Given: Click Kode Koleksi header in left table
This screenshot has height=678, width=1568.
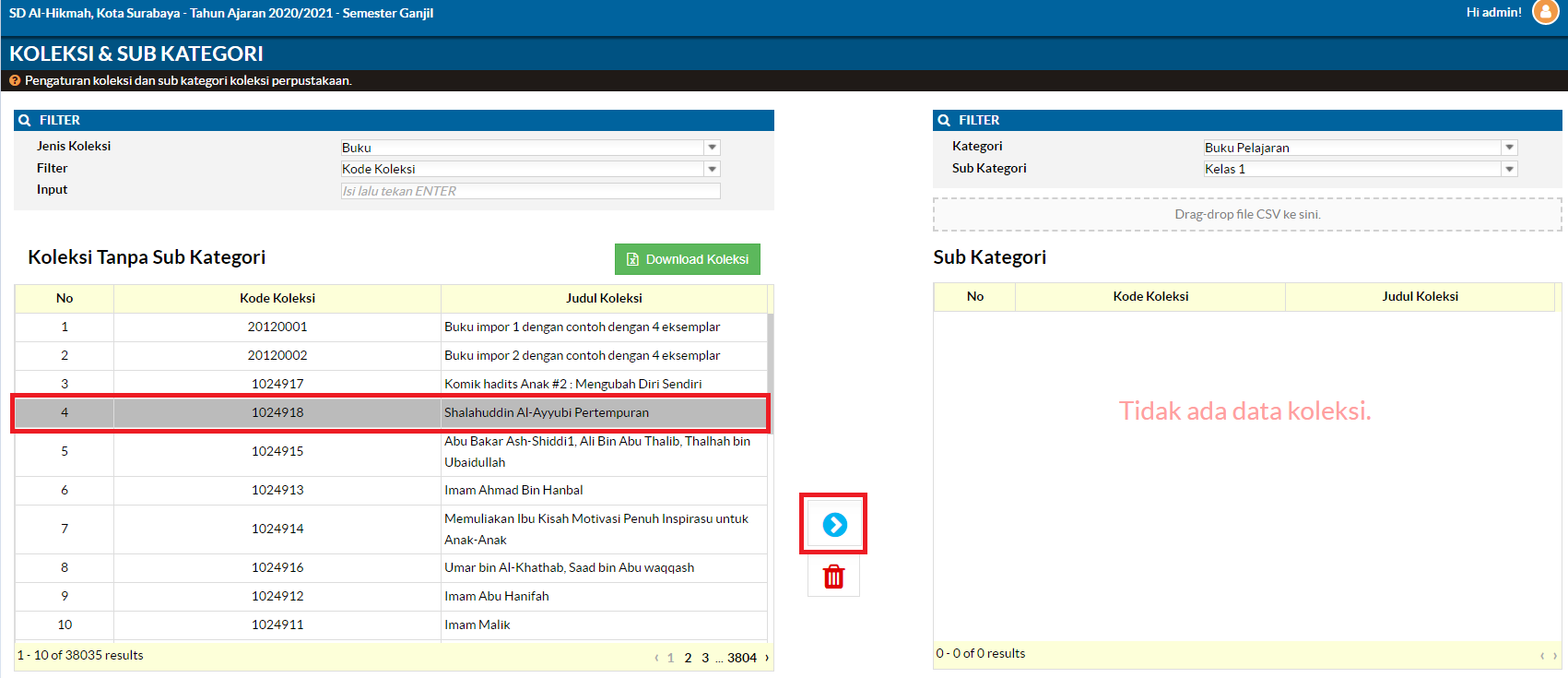Looking at the screenshot, I should [277, 298].
